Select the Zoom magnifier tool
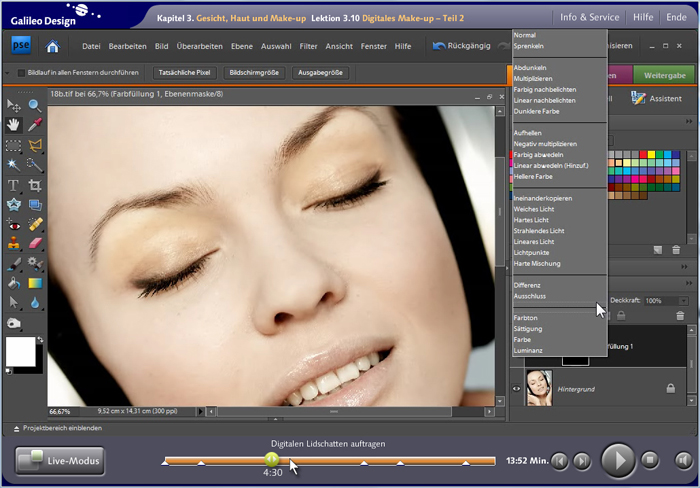The height and width of the screenshot is (488, 700). [35, 106]
